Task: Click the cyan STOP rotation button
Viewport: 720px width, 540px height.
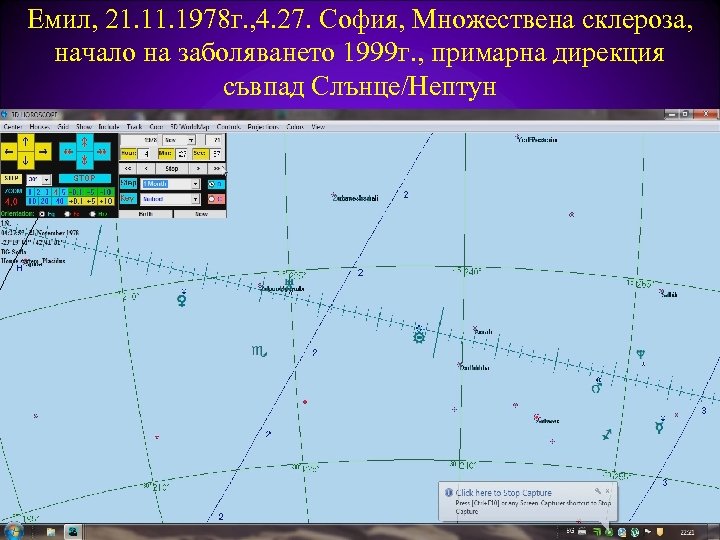Action: coord(85,178)
